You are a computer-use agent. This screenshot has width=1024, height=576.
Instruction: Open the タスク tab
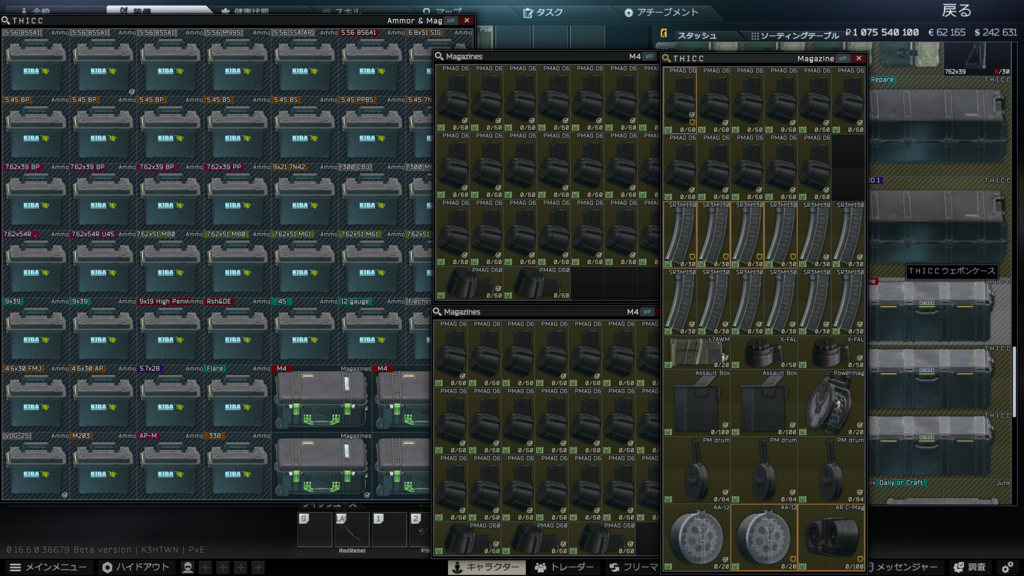[x=546, y=12]
